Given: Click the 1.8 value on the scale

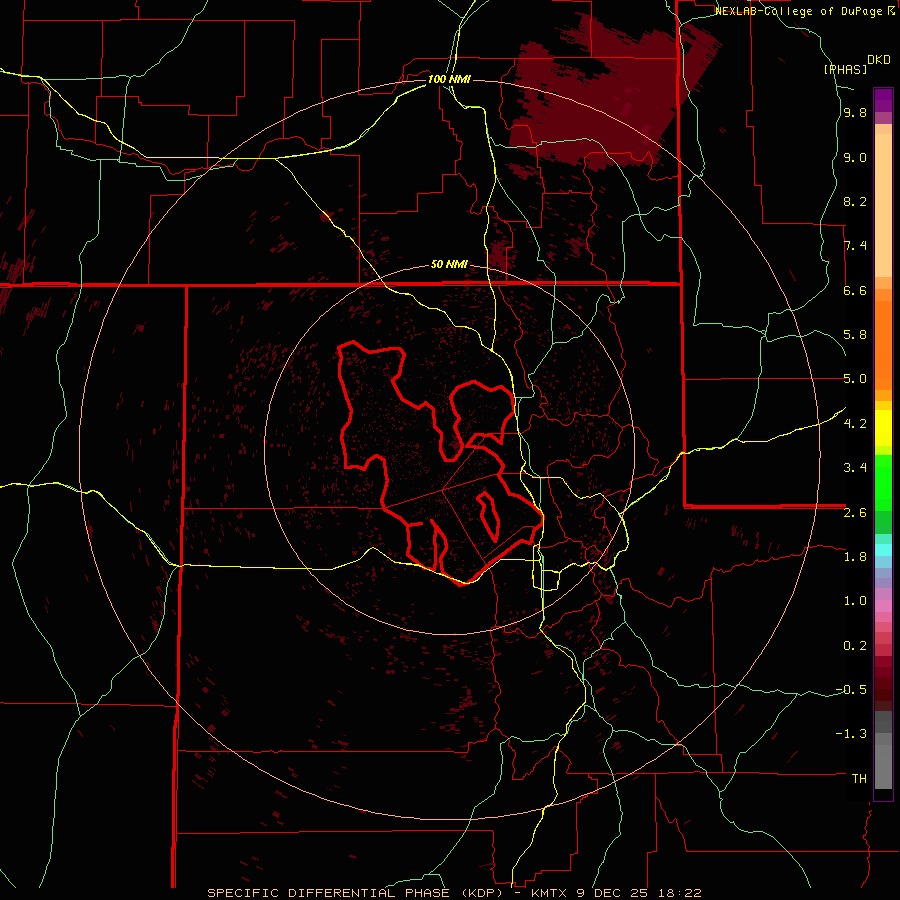Looking at the screenshot, I should click(855, 557).
